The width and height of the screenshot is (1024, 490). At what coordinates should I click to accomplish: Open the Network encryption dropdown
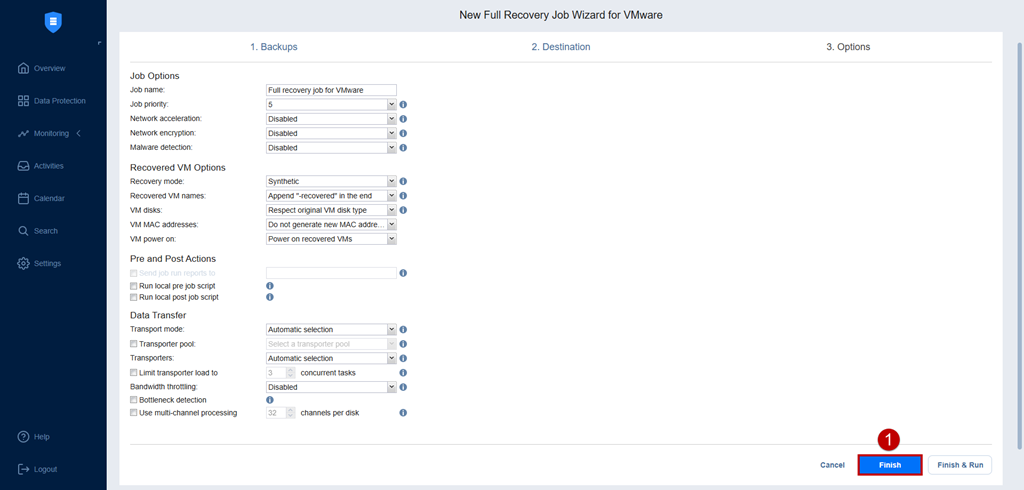pyautogui.click(x=331, y=133)
